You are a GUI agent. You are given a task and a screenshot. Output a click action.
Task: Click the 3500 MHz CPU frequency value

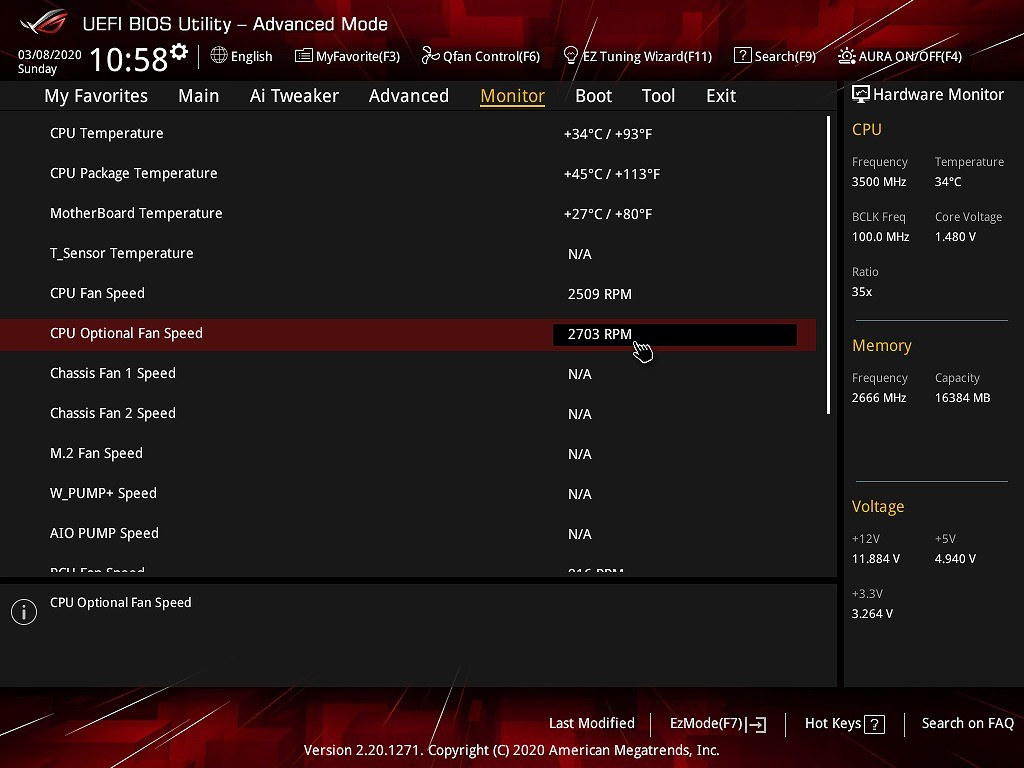[879, 182]
